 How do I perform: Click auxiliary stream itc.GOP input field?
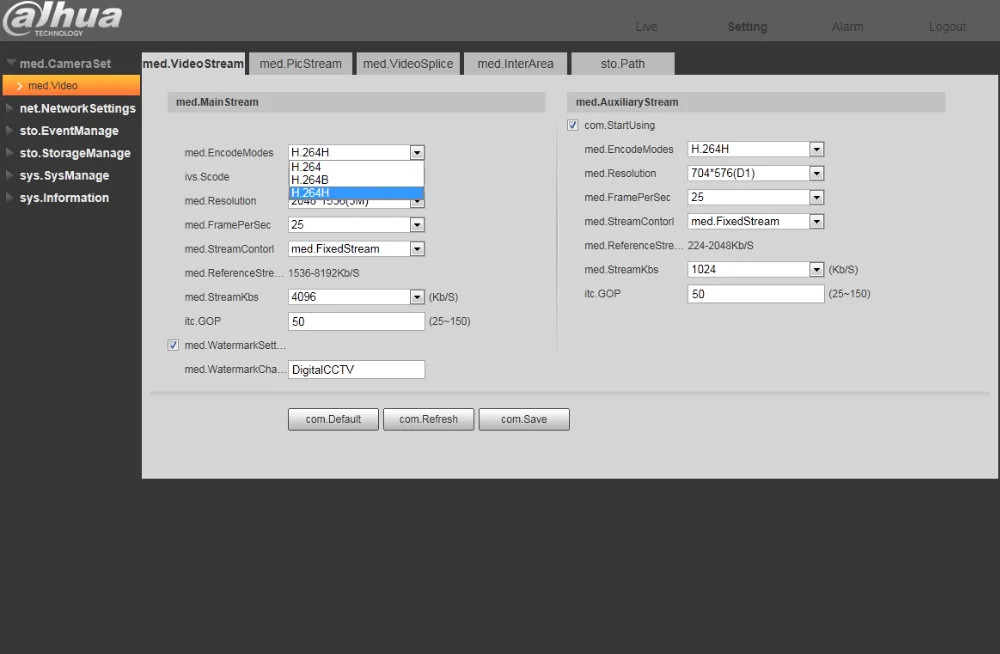pyautogui.click(x=756, y=294)
